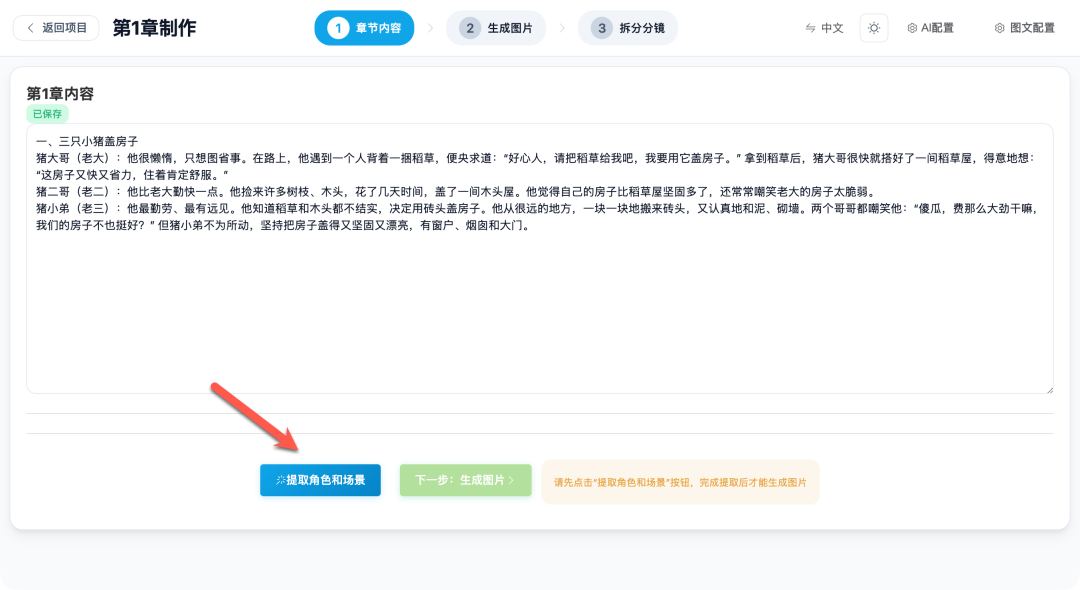Select the 章节内容 step

coord(364,28)
